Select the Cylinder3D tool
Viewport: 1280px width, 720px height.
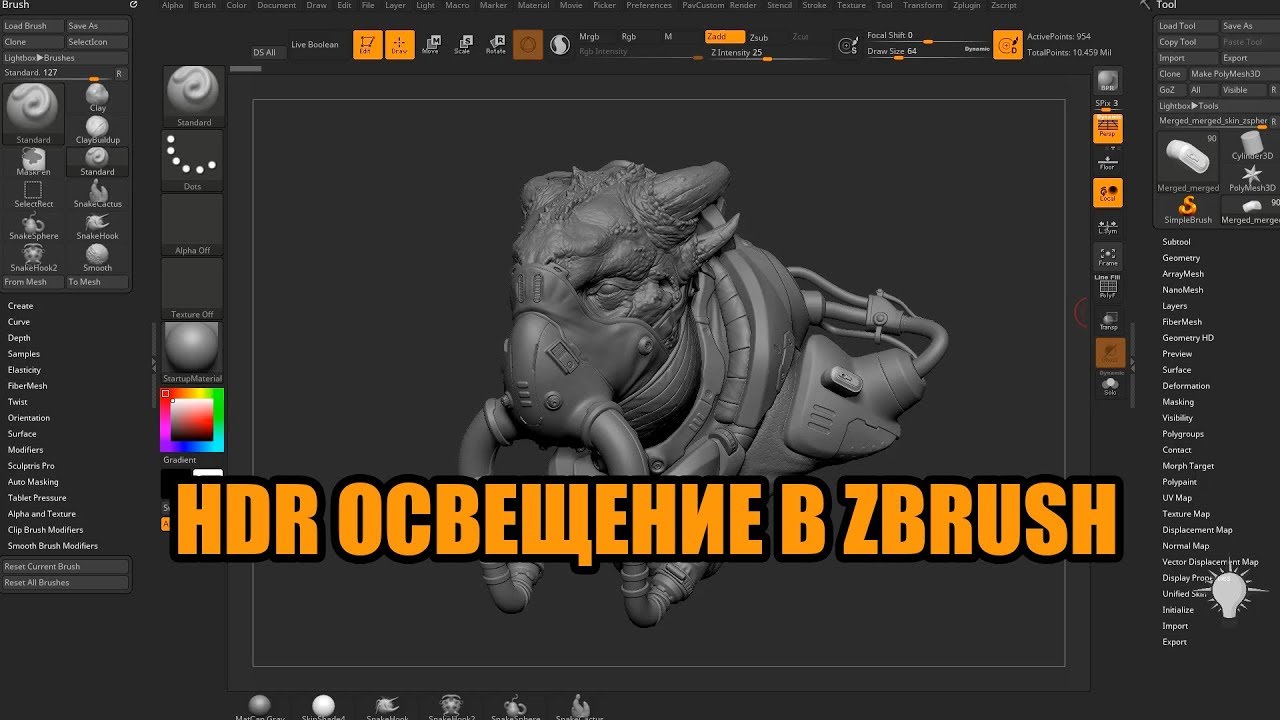tap(1252, 147)
